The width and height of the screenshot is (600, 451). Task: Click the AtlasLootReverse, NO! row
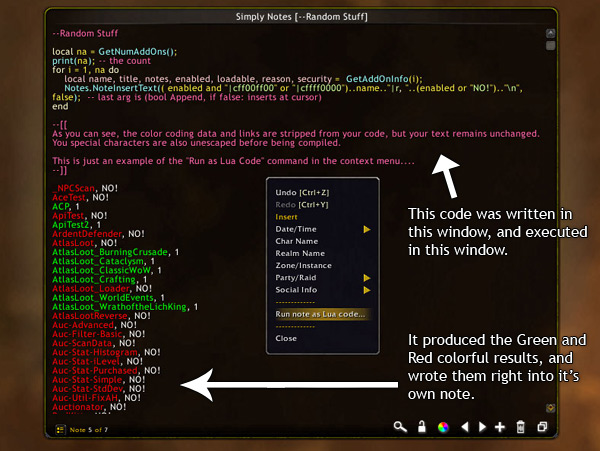[x=101, y=316]
